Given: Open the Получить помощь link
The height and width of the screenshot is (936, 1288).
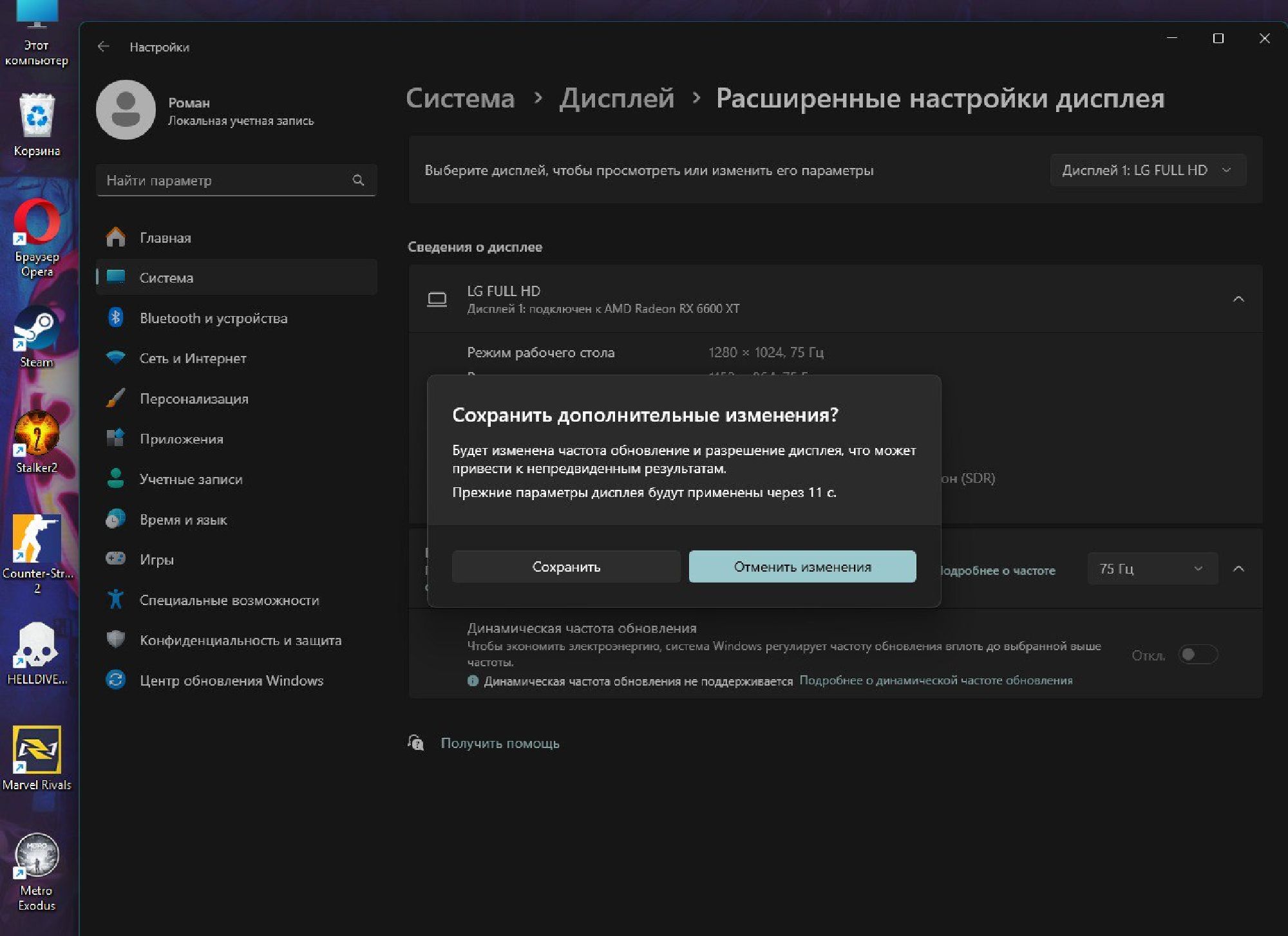Looking at the screenshot, I should [499, 744].
